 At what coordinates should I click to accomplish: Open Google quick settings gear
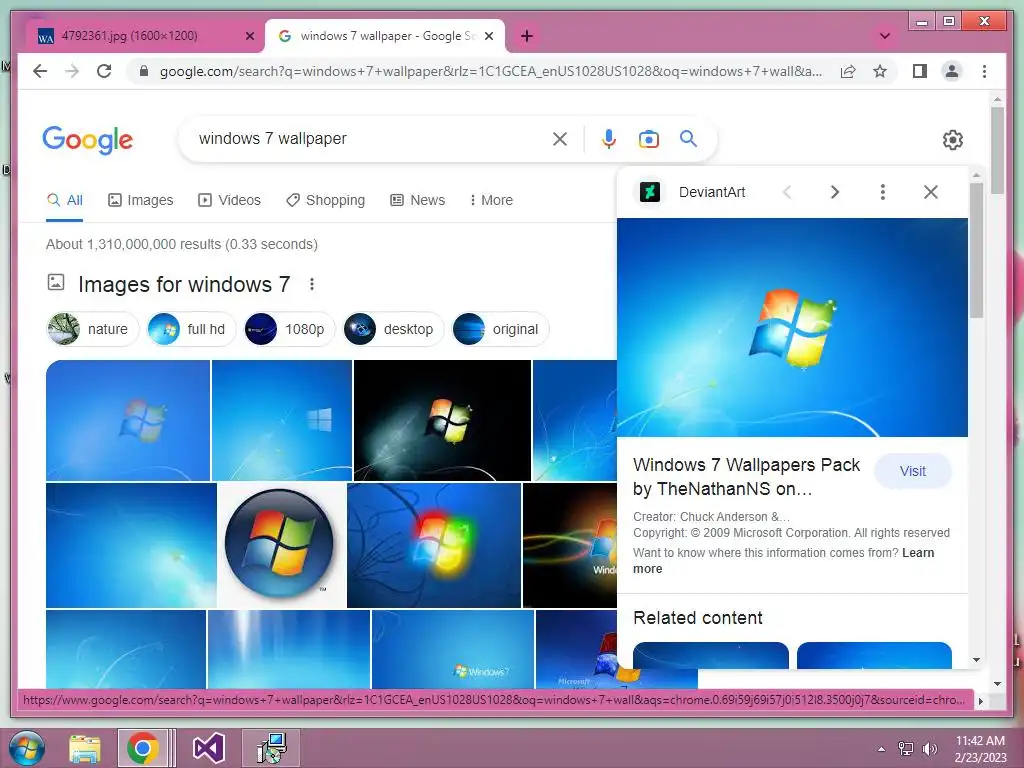coord(953,140)
